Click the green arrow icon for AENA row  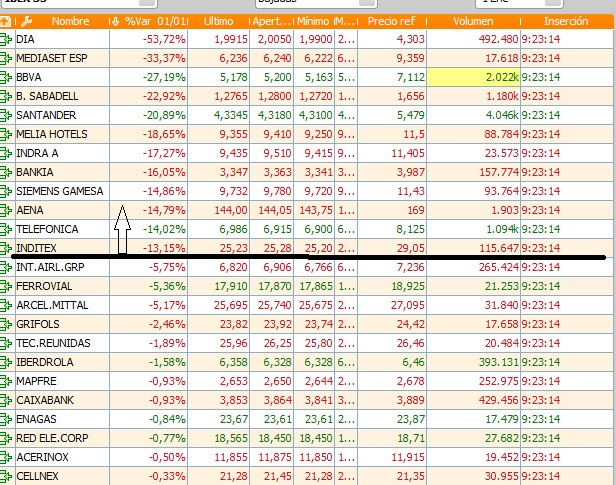click(x=6, y=210)
